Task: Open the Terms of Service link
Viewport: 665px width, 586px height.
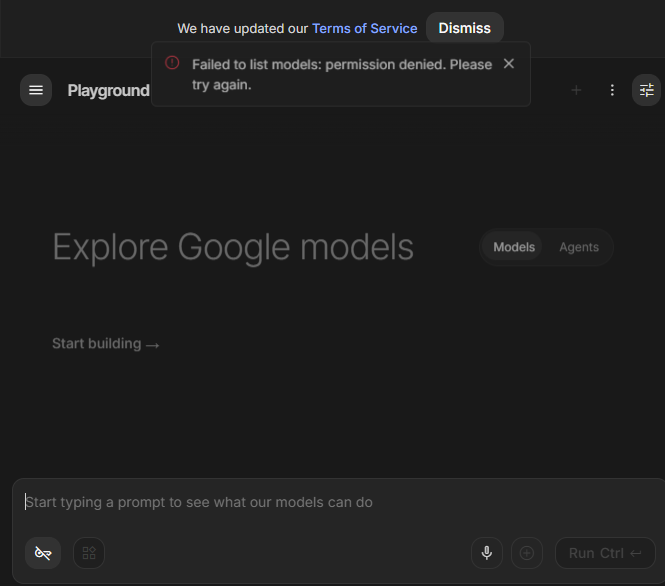Action: [364, 28]
